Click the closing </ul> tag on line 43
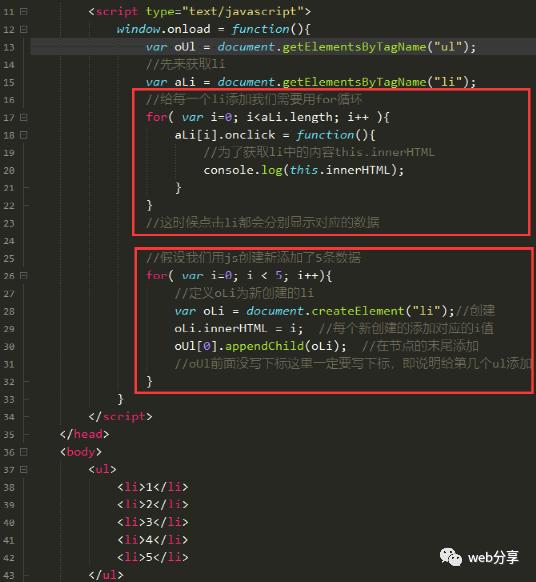536x582 pixels. (106, 575)
